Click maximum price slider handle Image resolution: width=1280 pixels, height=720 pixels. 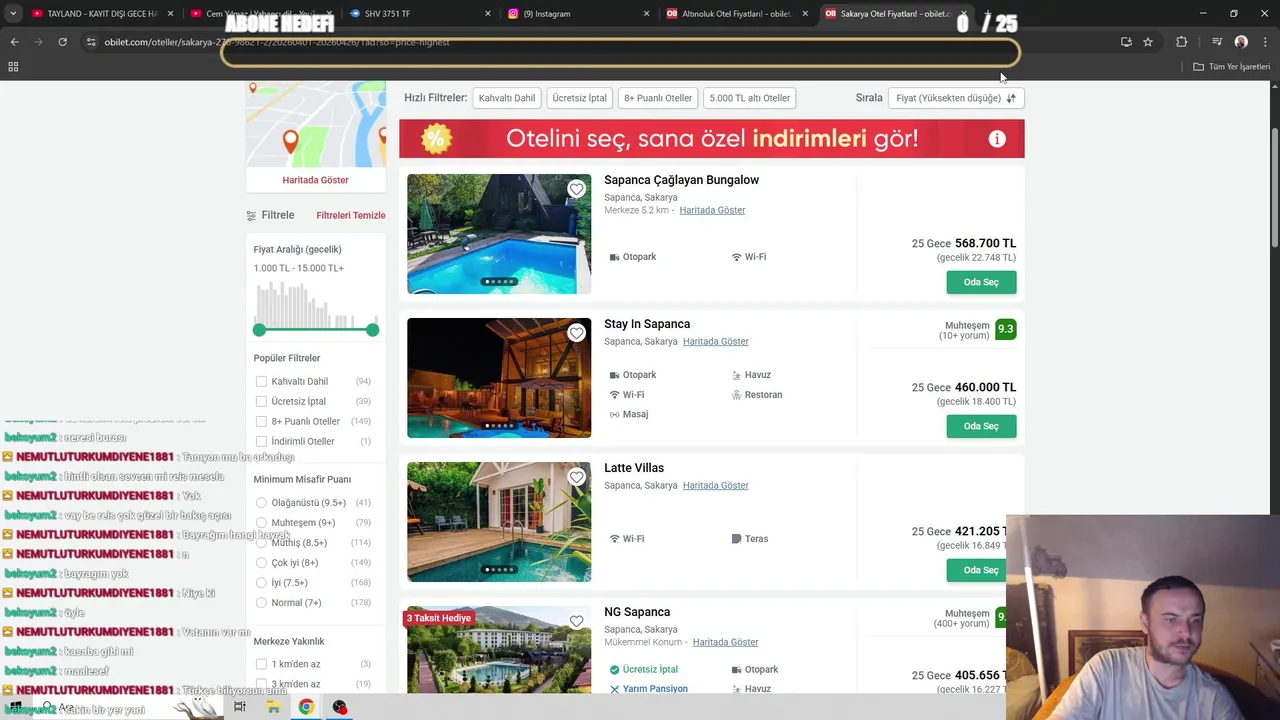point(372,330)
